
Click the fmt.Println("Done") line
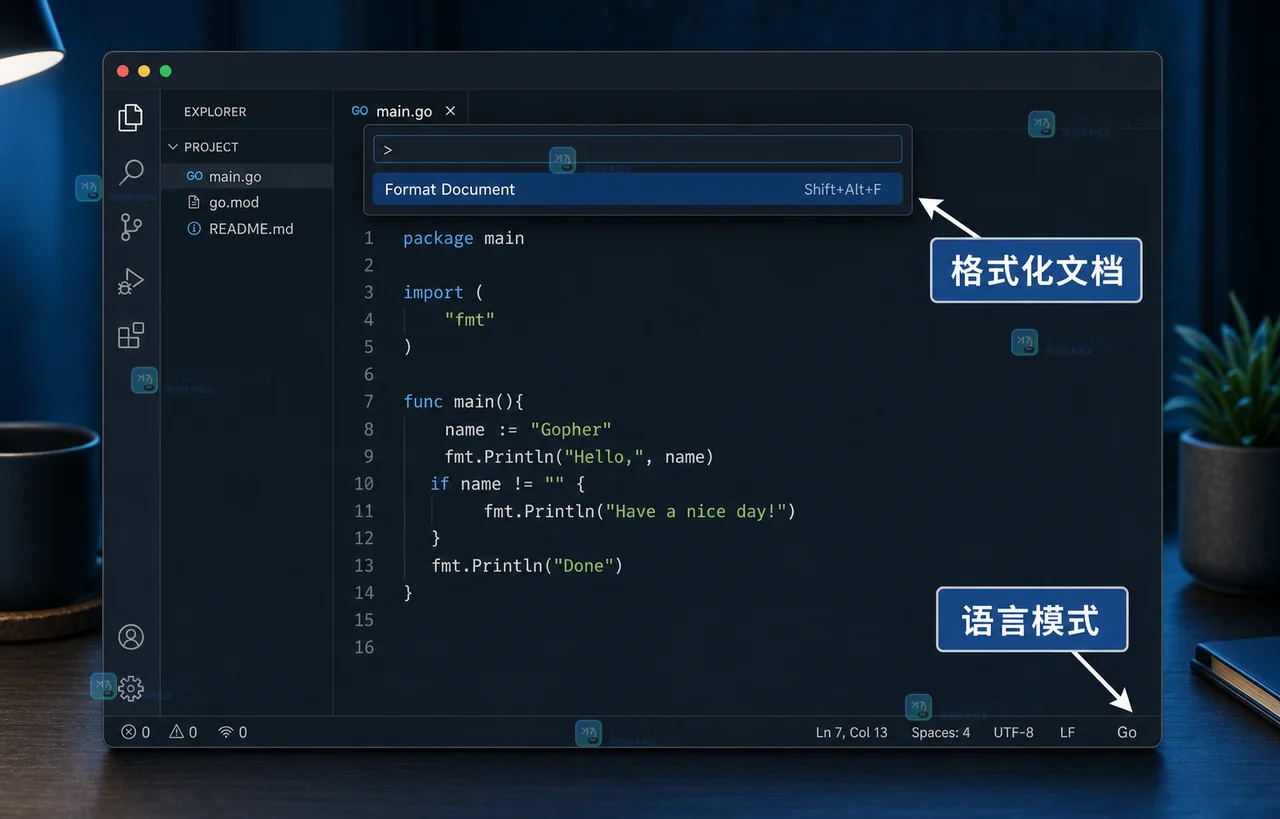(x=527, y=566)
